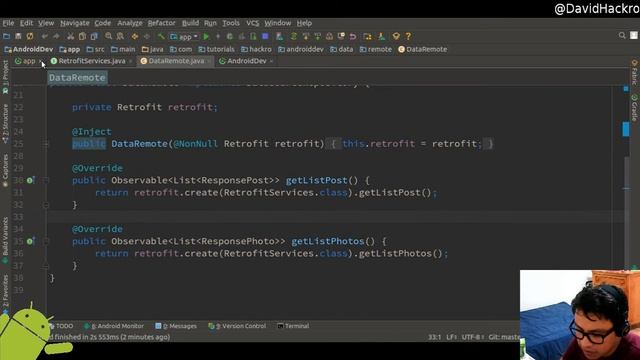
Task: Open the Navigate menu
Action: coord(75,23)
